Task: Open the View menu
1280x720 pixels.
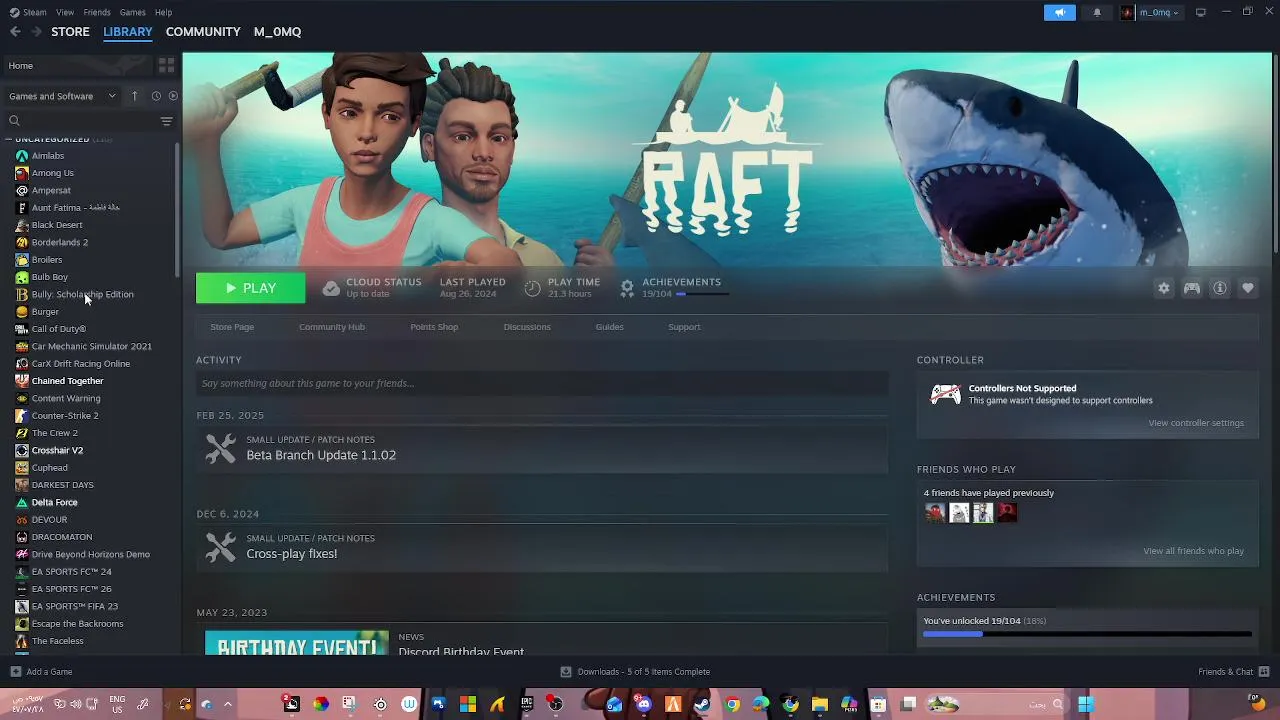Action: (65, 12)
